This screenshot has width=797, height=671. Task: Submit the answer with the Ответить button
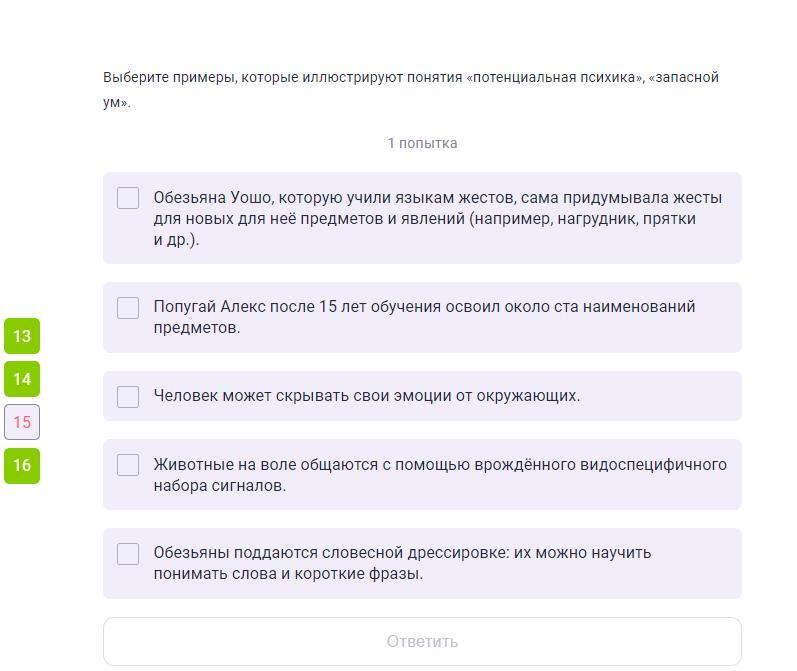(x=422, y=642)
